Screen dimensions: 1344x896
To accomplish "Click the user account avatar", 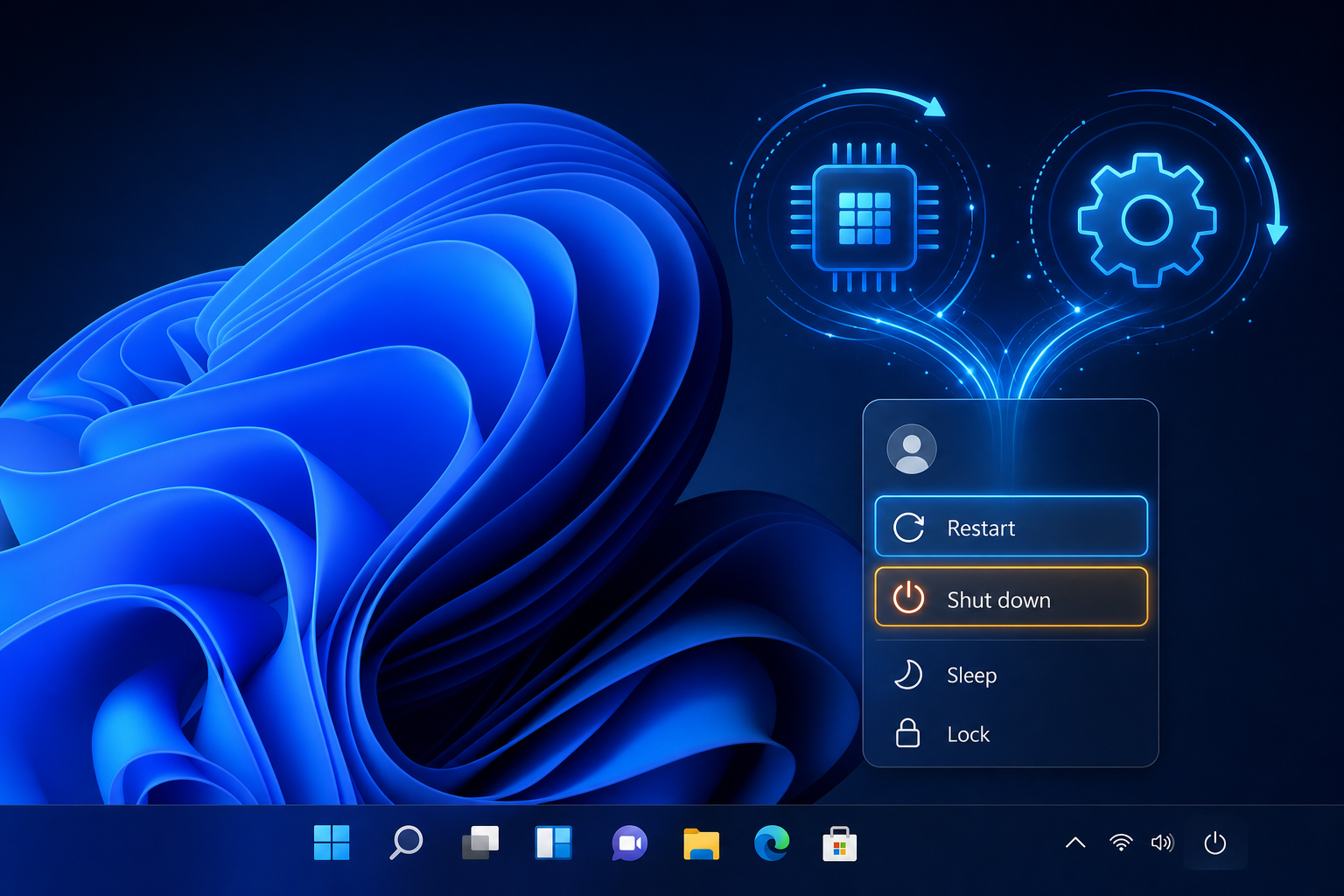I will (912, 450).
